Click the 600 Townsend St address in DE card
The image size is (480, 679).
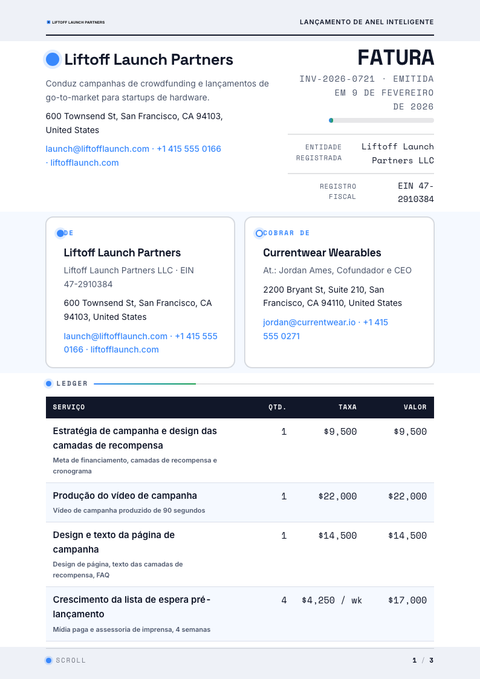coord(138,310)
